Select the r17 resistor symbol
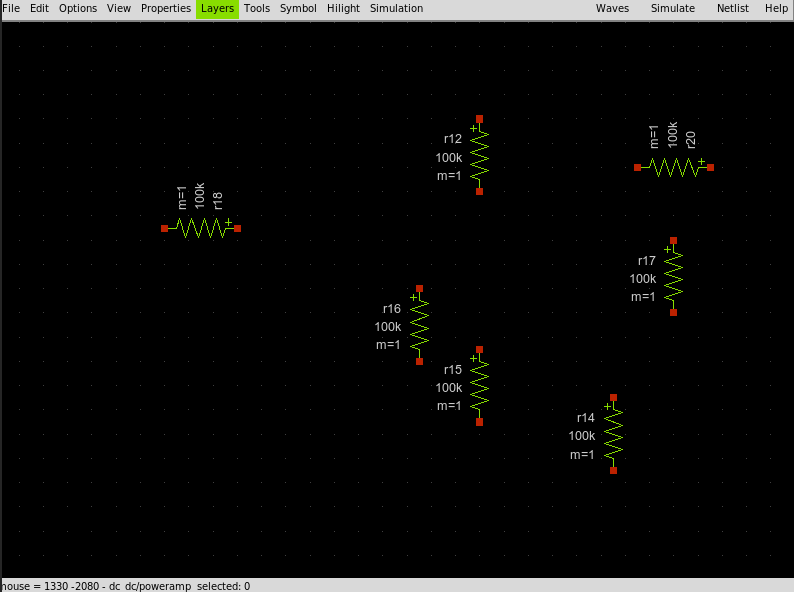Viewport: 794px width, 592px height. (x=674, y=277)
